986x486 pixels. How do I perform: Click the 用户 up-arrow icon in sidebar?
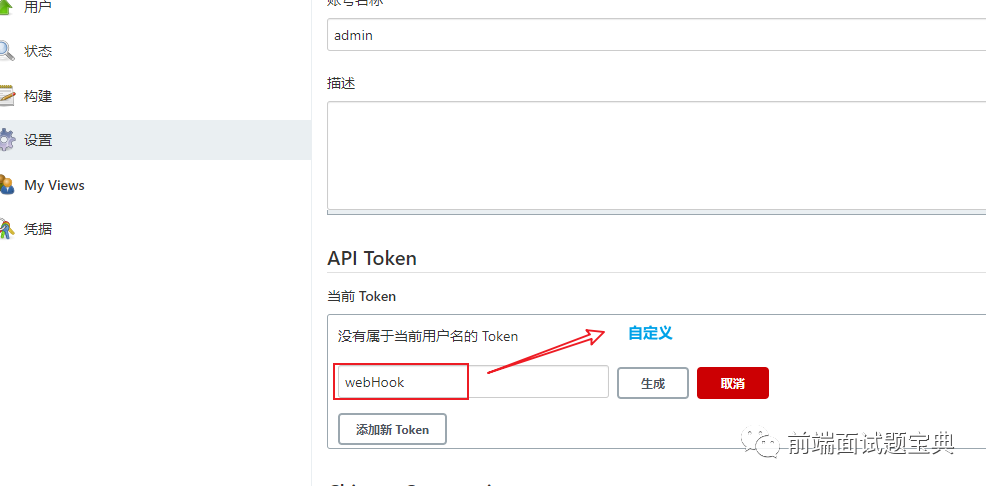(6, 8)
